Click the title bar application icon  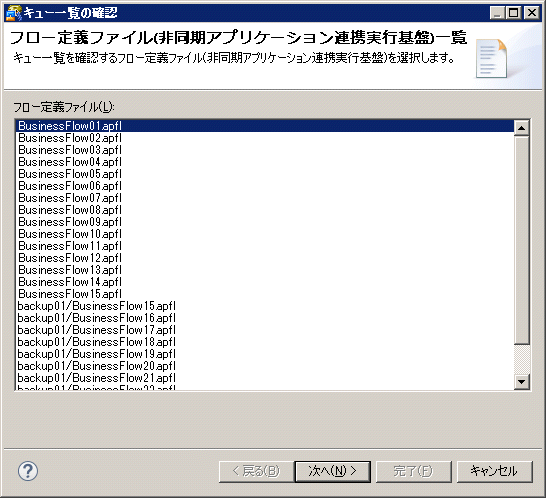point(14,13)
